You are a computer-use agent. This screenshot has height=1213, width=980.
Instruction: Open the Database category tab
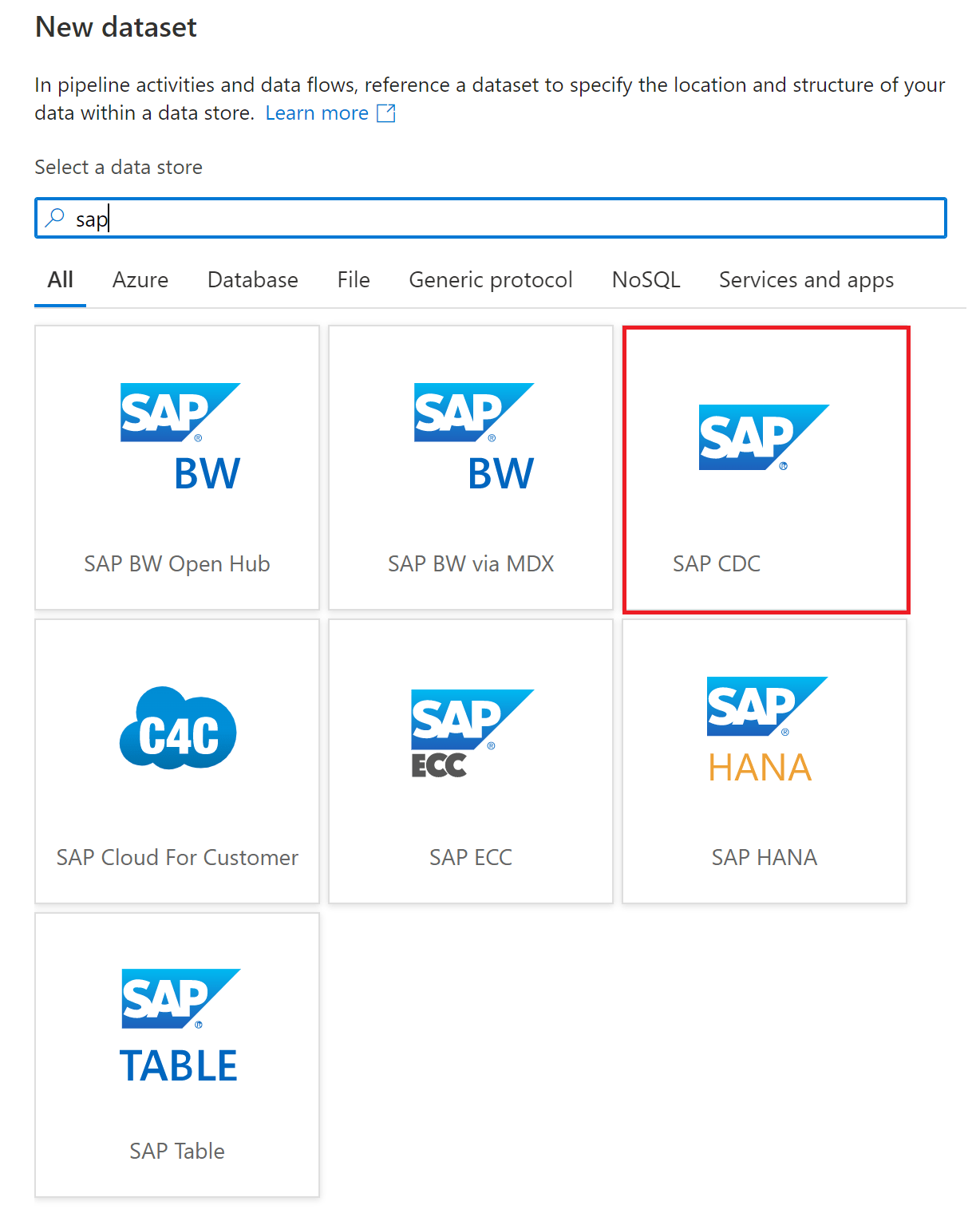(252, 280)
